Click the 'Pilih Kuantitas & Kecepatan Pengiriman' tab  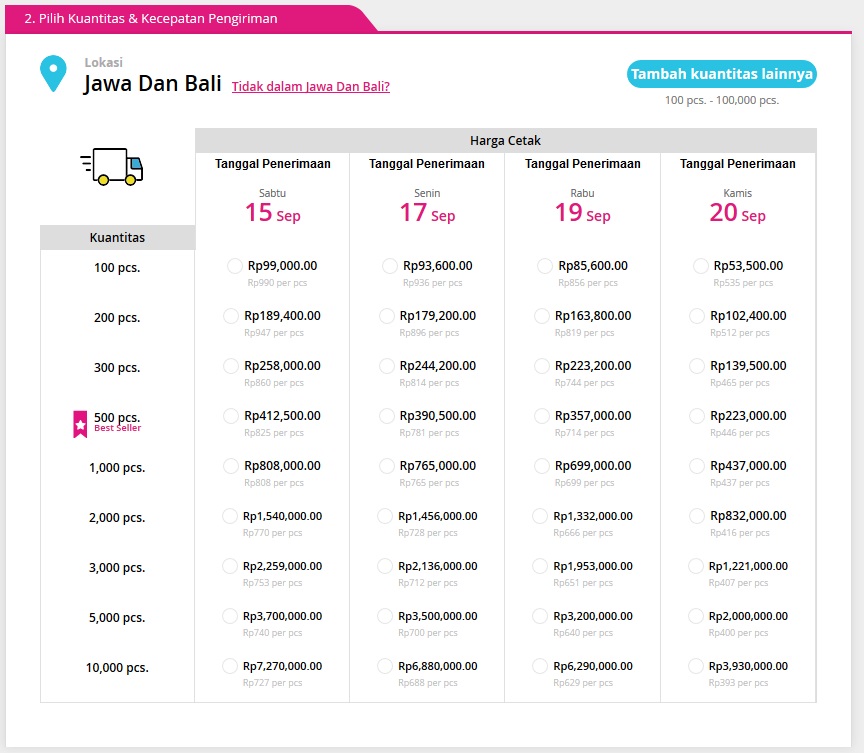click(150, 18)
